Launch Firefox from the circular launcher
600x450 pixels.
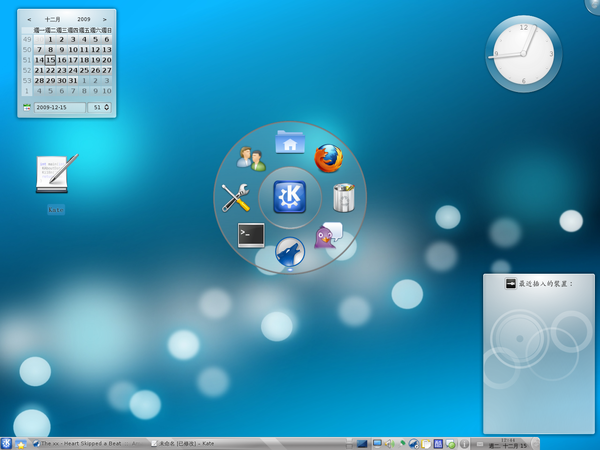[328, 158]
